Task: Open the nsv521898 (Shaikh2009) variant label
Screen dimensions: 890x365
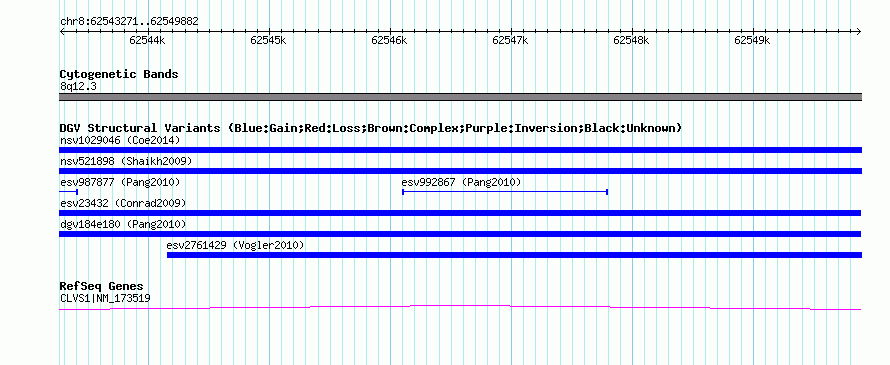Action: (126, 161)
